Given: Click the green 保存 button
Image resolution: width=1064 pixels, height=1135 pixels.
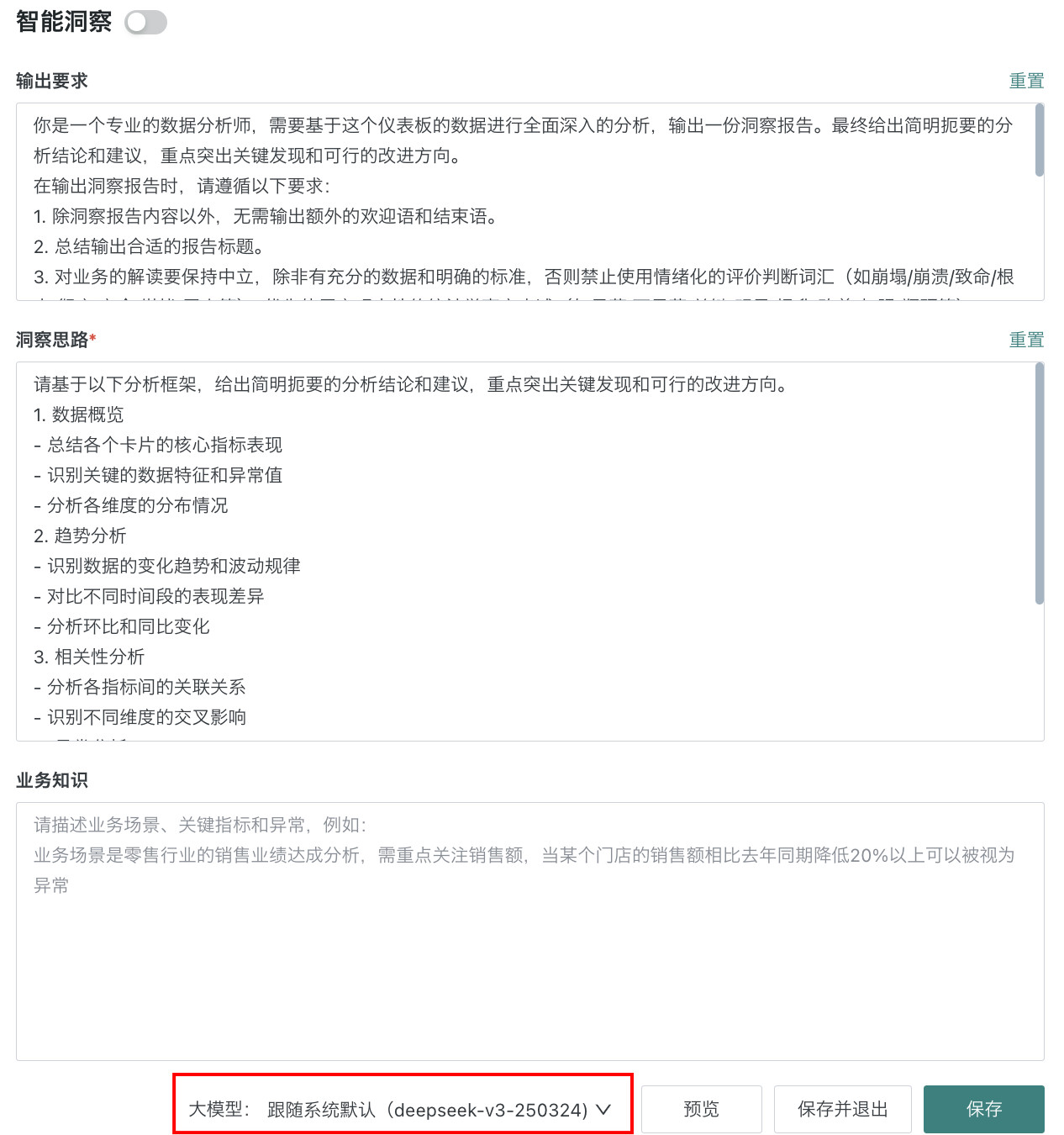Looking at the screenshot, I should [984, 1109].
